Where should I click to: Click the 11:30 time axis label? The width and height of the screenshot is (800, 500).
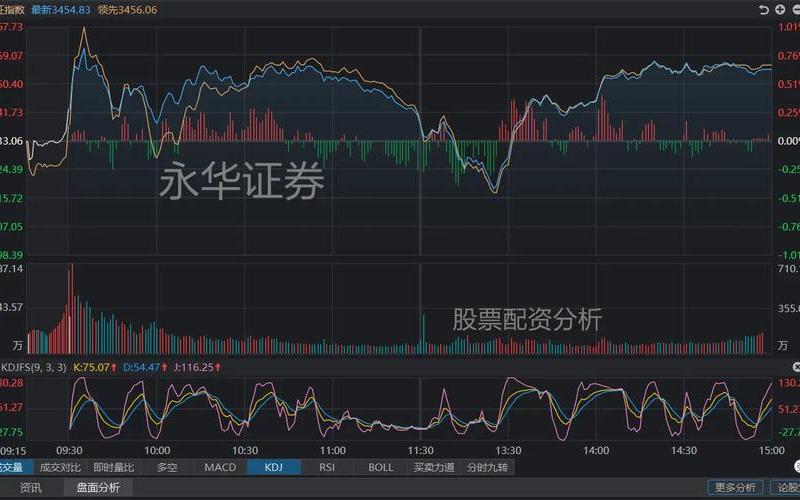pos(420,451)
